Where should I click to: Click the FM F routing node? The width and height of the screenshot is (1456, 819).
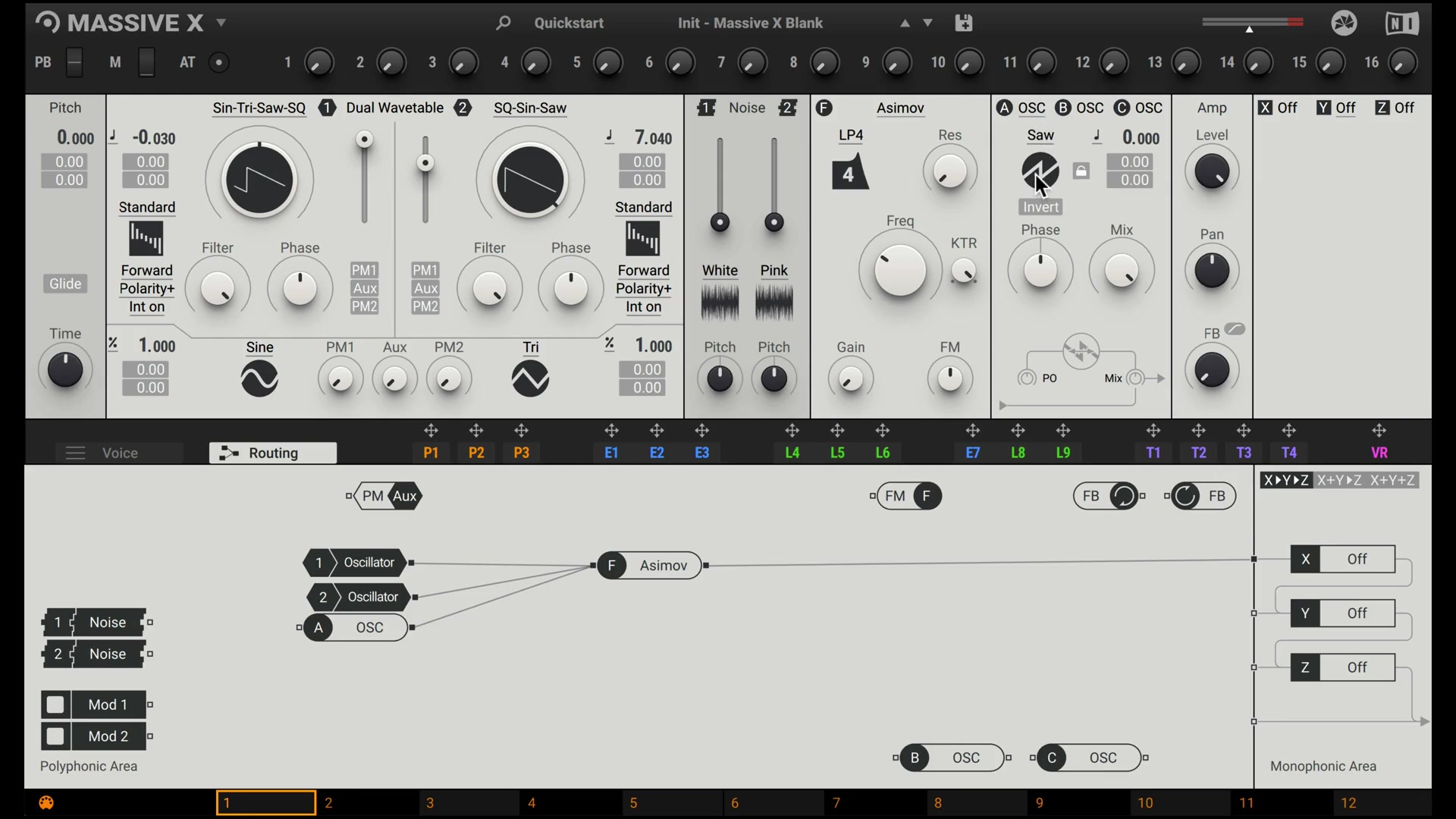pyautogui.click(x=909, y=496)
